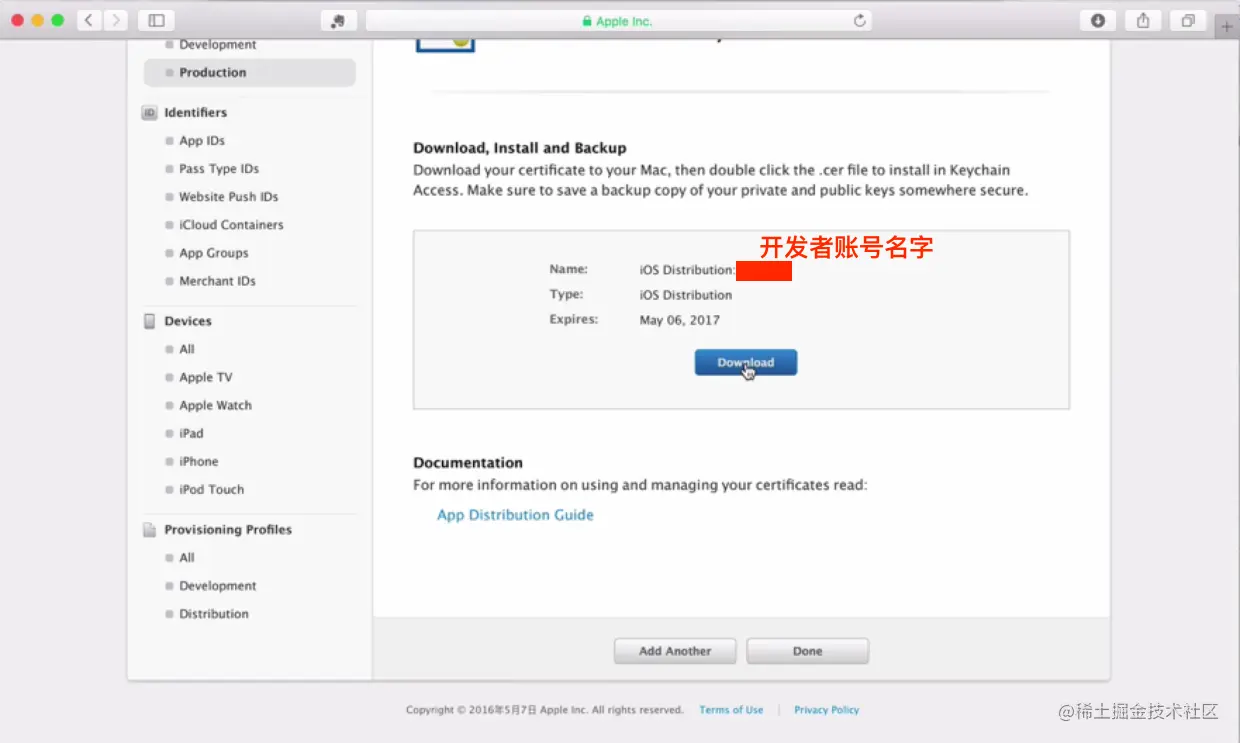Open the App Distribution Guide link
The image size is (1240, 743).
[515, 515]
